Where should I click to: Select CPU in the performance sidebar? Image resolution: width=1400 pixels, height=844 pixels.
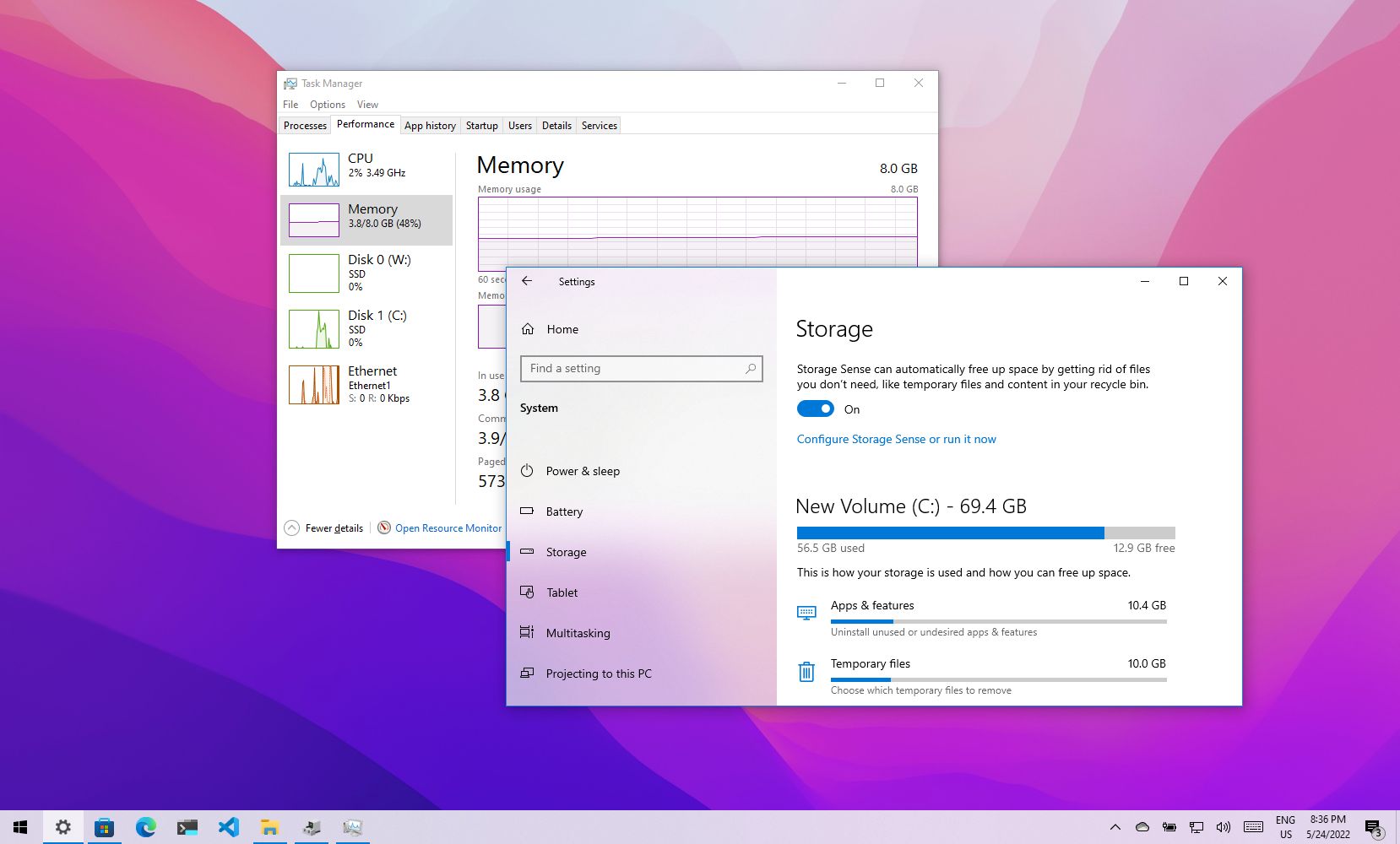366,169
